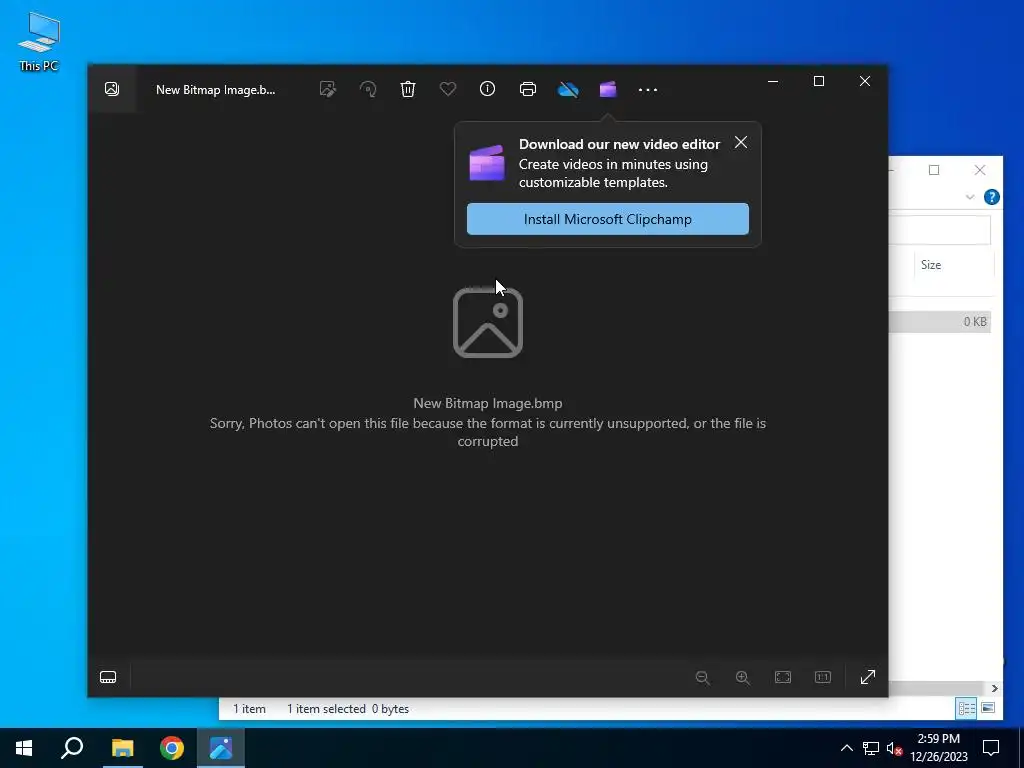Enter full screen with the arrows icon
The width and height of the screenshot is (1024, 768).
pyautogui.click(x=867, y=677)
